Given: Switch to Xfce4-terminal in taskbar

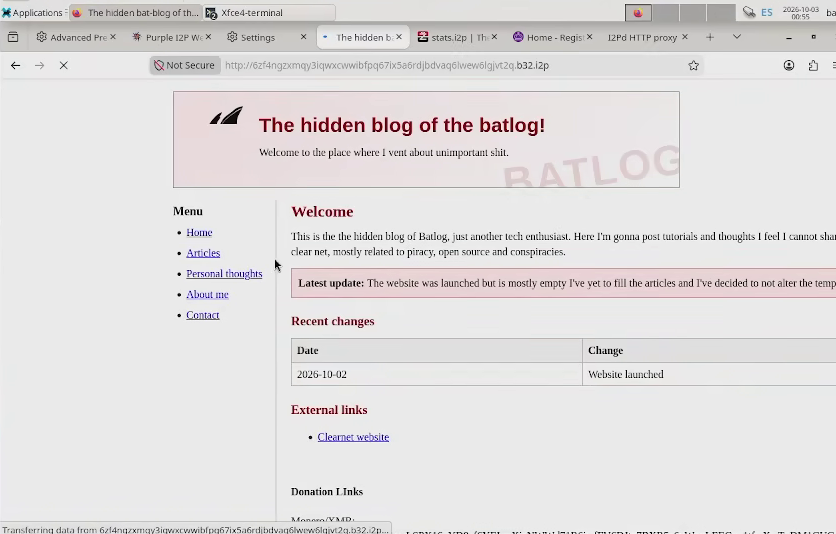Looking at the screenshot, I should pyautogui.click(x=269, y=12).
